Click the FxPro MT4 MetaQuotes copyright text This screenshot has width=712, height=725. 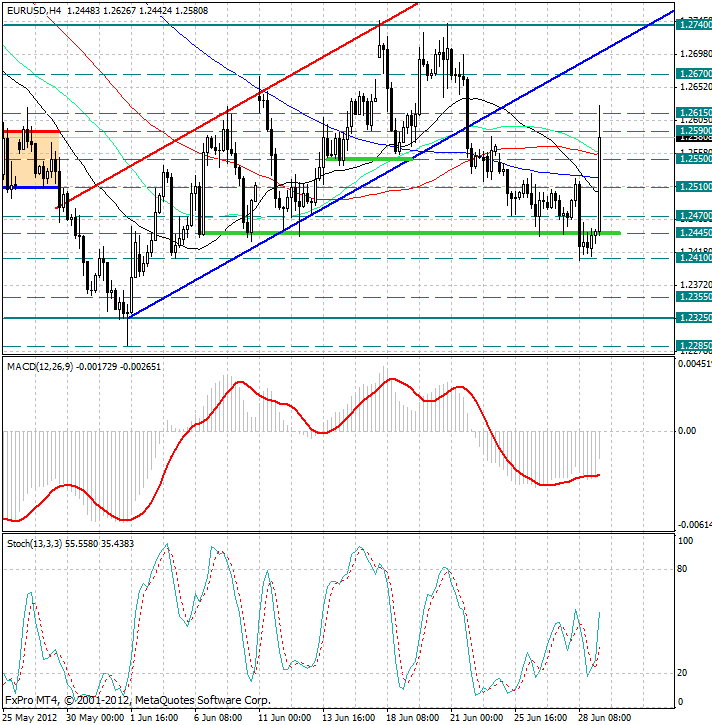[x=138, y=699]
